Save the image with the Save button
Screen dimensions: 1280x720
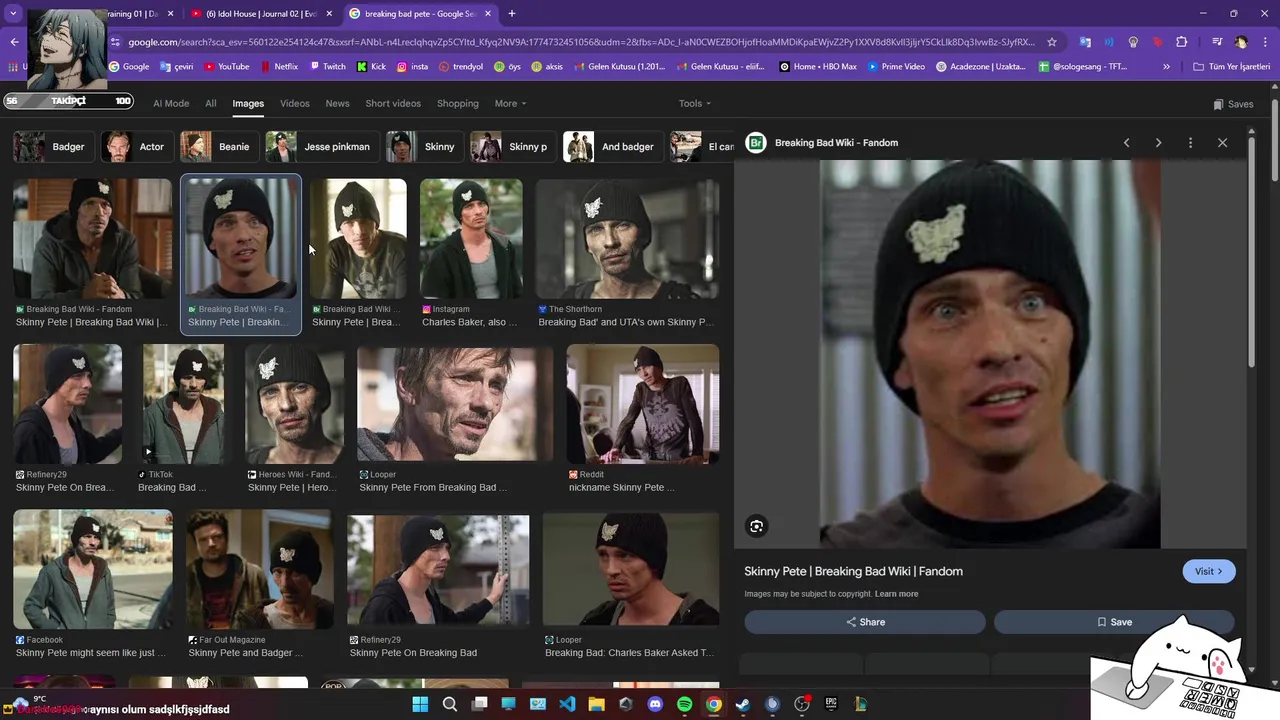tap(1114, 622)
